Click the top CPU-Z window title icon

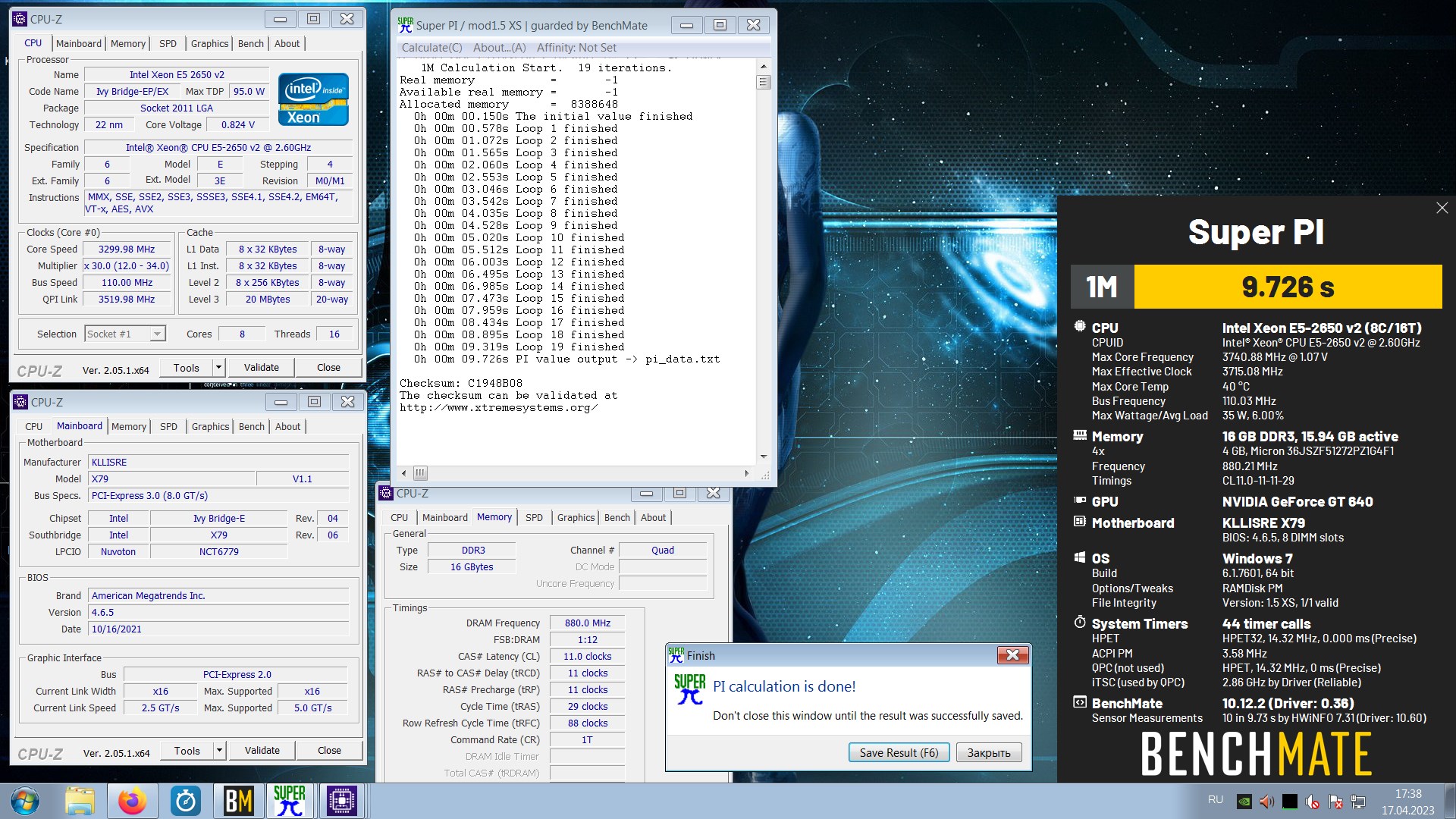click(20, 19)
